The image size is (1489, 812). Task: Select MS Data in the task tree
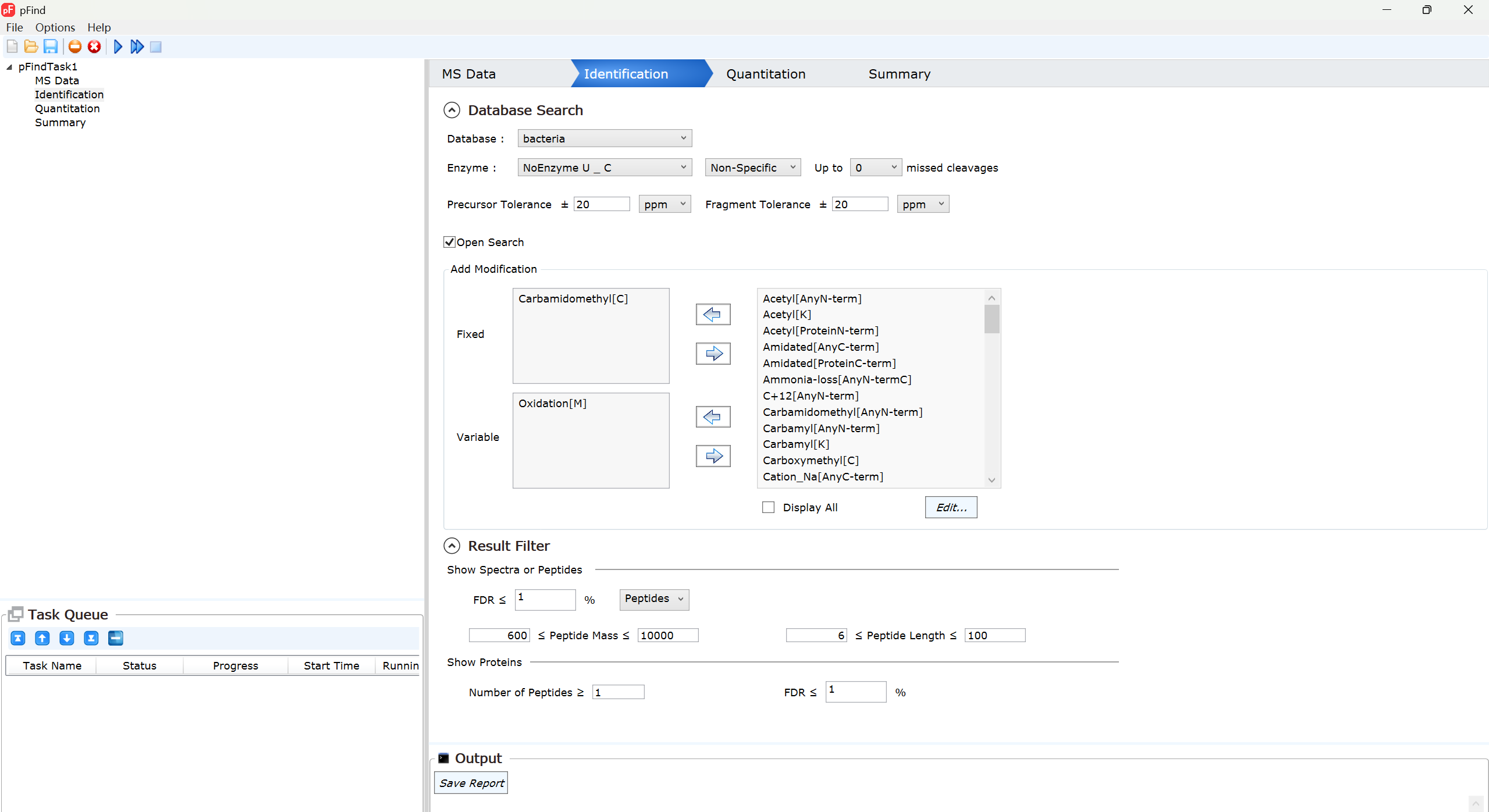pyautogui.click(x=56, y=81)
